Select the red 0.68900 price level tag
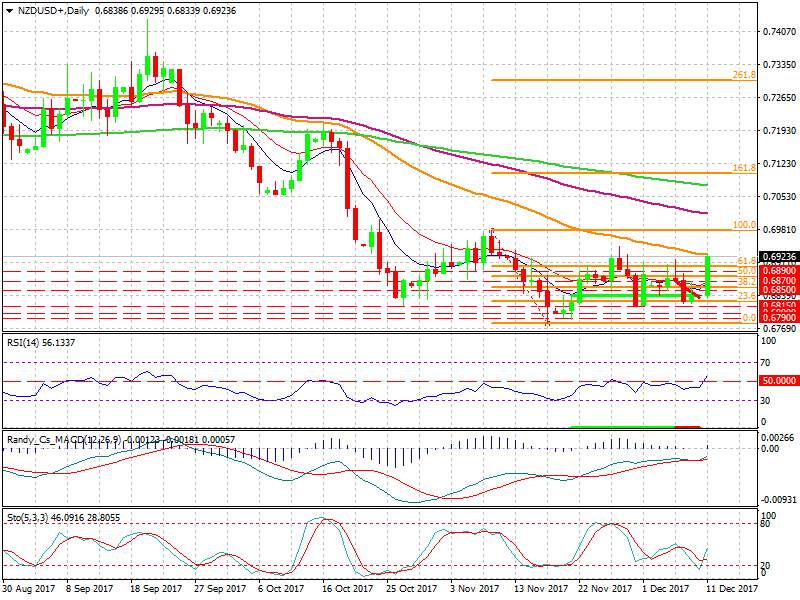The image size is (800, 600). point(778,271)
